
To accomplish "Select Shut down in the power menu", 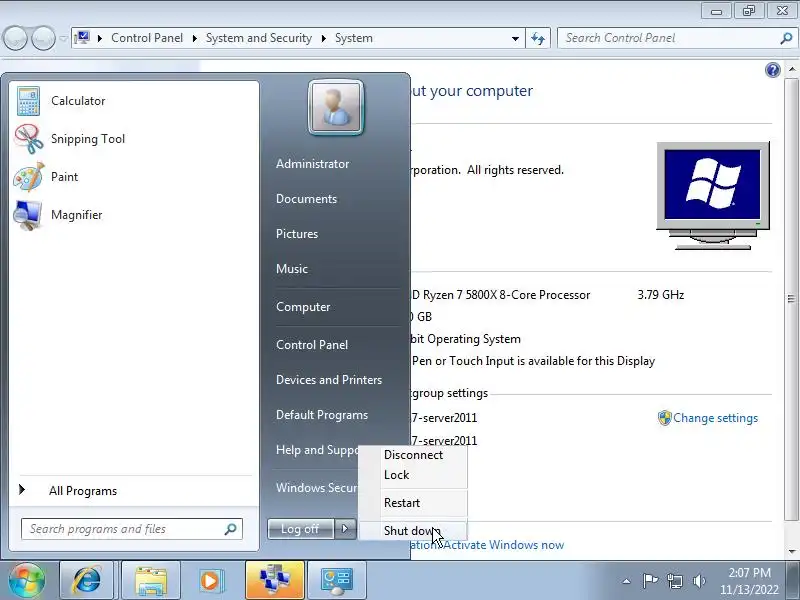I will coord(411,531).
